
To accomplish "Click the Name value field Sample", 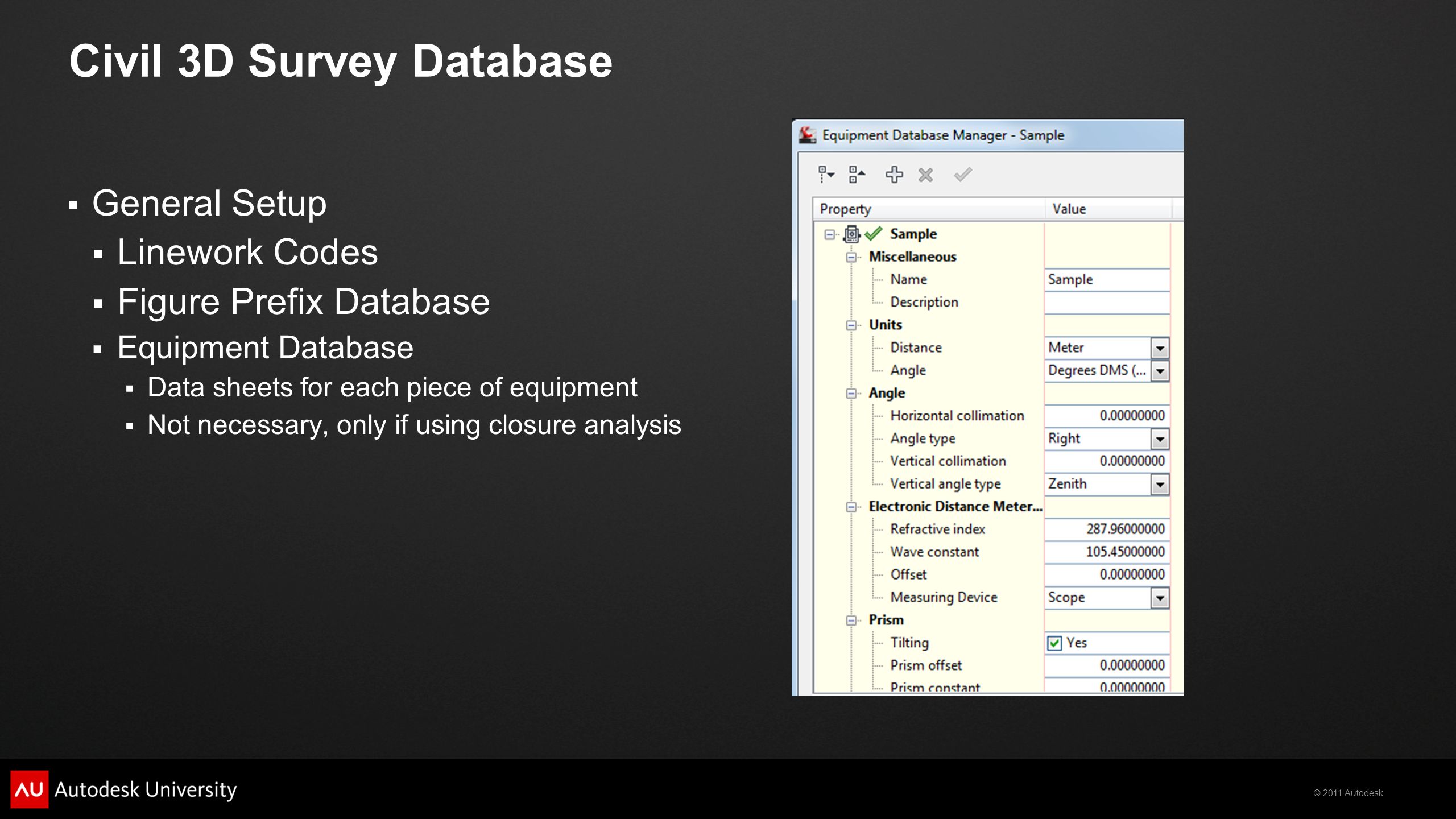I will 1107,280.
